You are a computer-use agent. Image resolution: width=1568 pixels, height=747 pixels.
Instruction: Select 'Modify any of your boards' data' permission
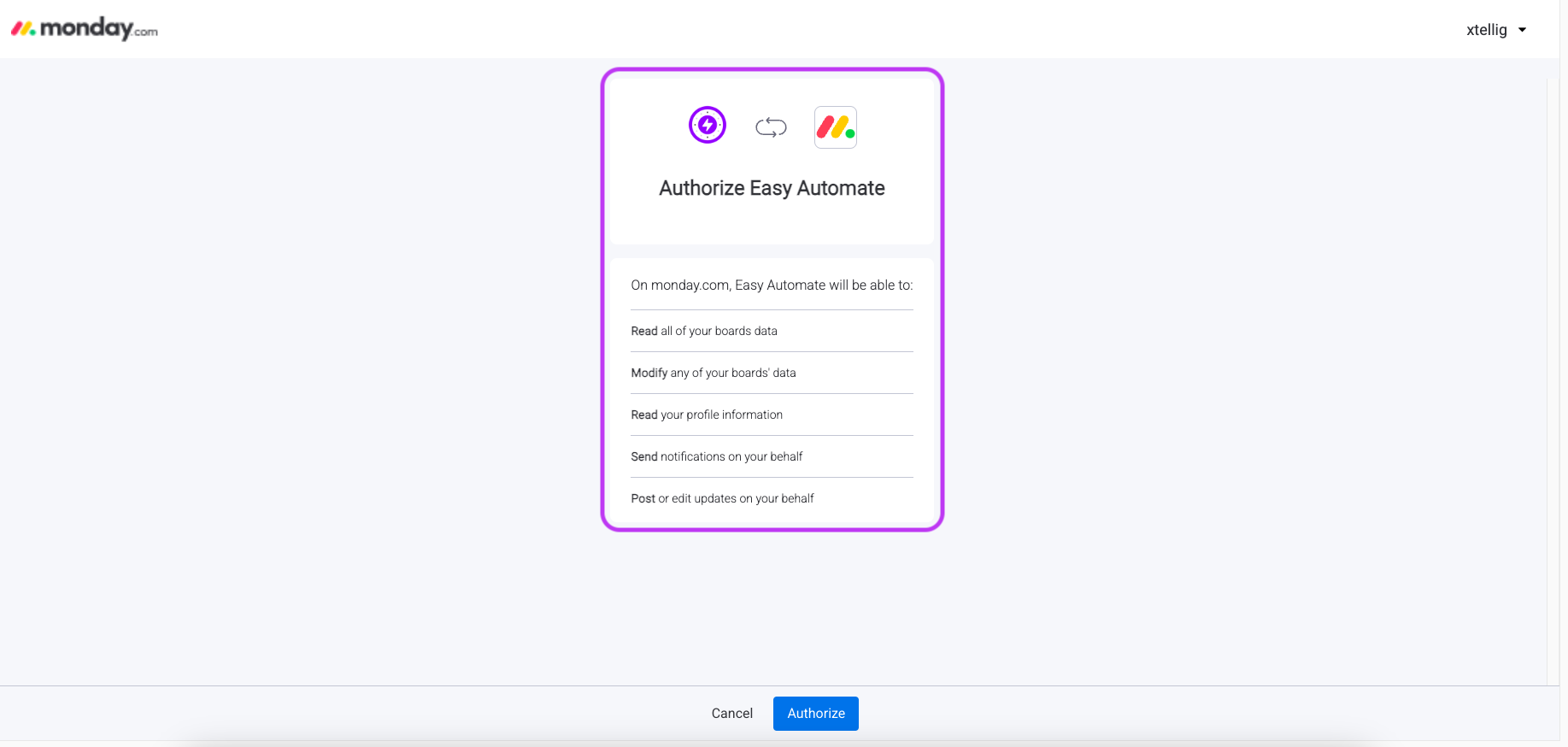(x=714, y=373)
